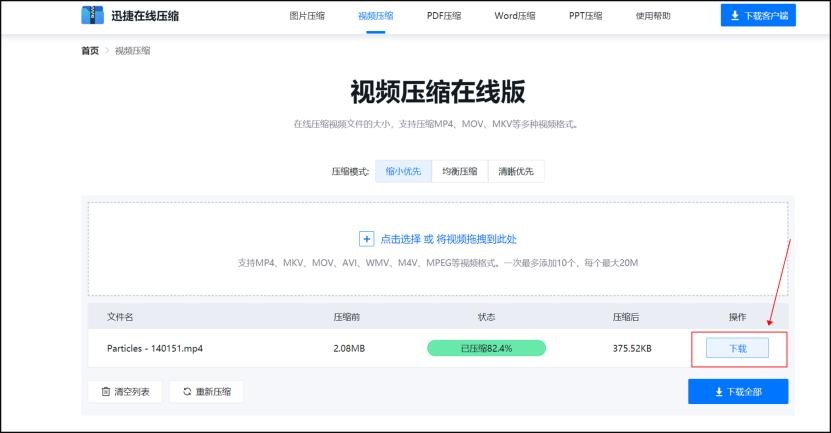Click download icon in 下载客户端 button
The height and width of the screenshot is (433, 831).
click(x=735, y=16)
